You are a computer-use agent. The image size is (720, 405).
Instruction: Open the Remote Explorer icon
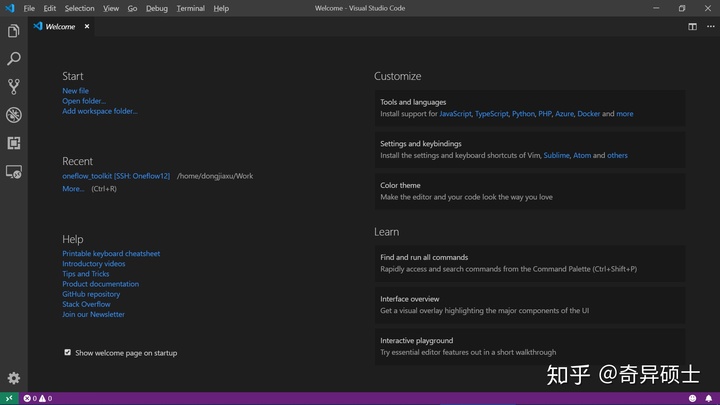(x=14, y=172)
